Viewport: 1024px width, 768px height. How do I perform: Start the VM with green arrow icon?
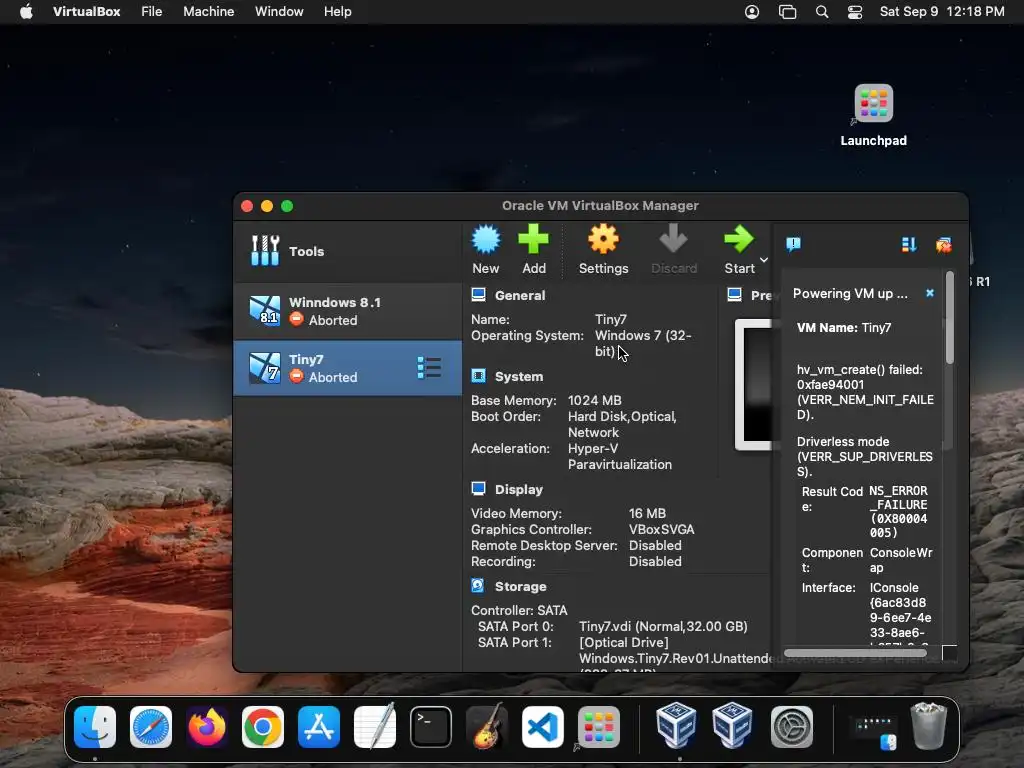coord(739,239)
